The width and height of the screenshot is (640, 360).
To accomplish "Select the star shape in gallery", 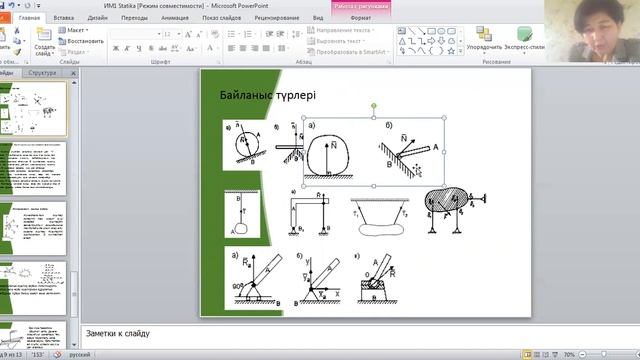I will pyautogui.click(x=451, y=51).
